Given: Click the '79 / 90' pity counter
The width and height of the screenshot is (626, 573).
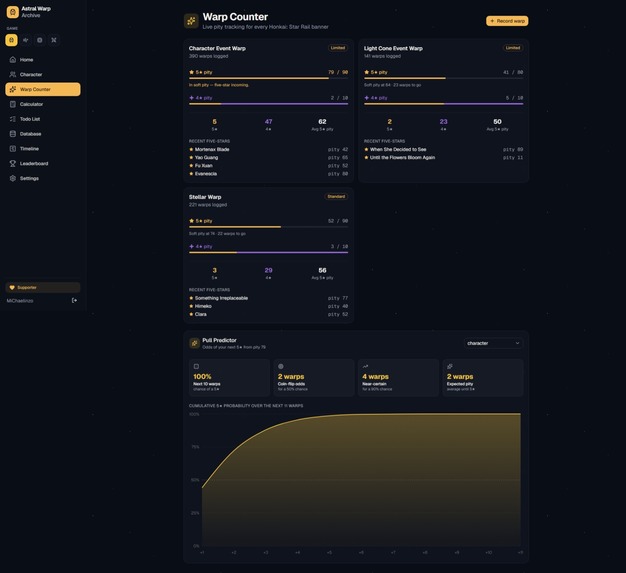Looking at the screenshot, I should pos(338,72).
